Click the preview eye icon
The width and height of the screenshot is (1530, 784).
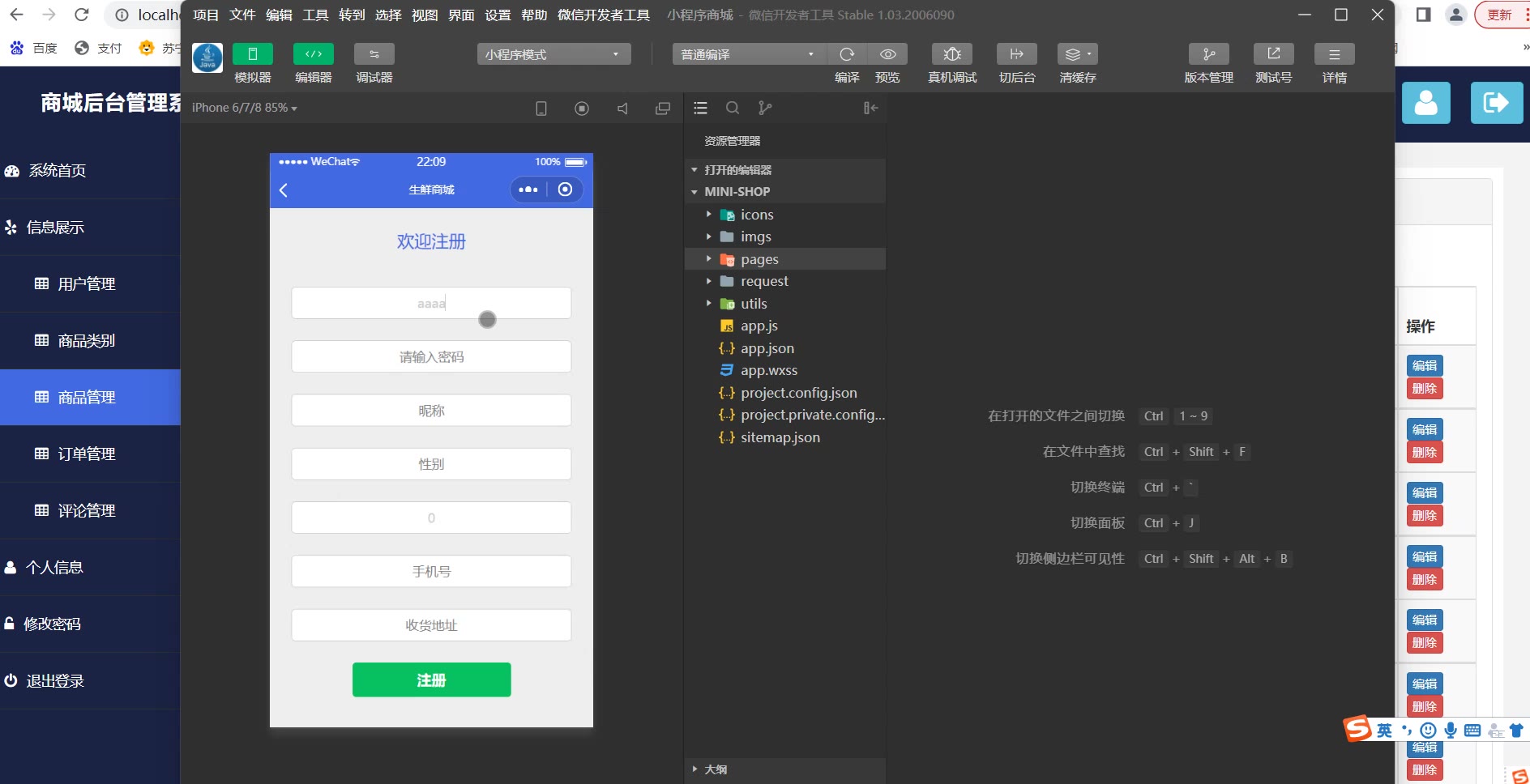point(888,54)
